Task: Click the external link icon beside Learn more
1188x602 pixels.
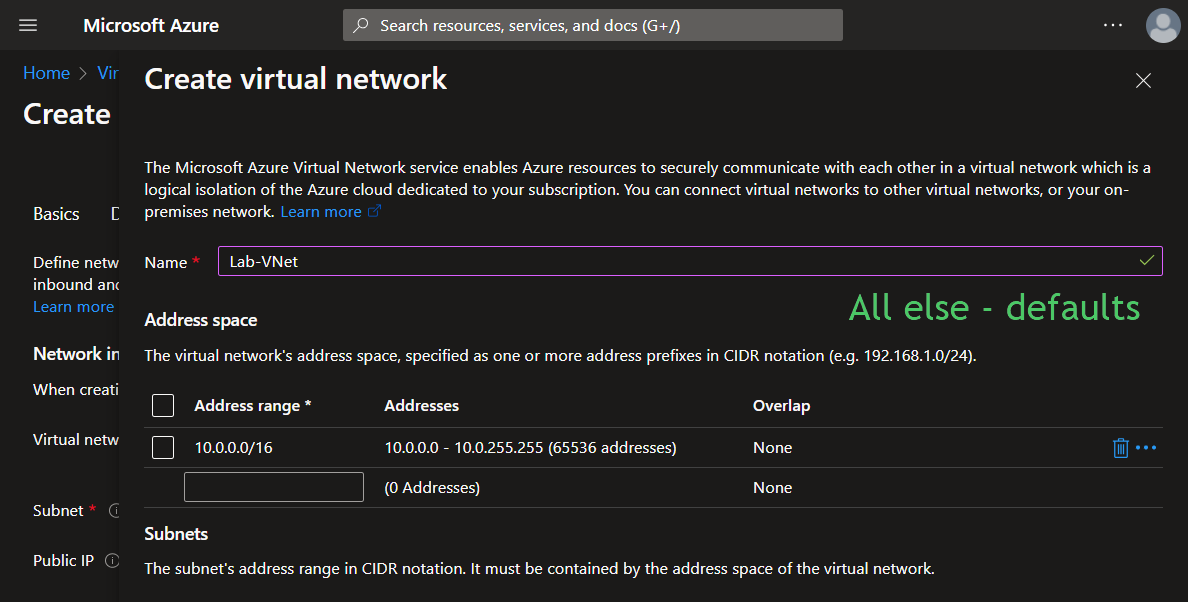Action: (374, 212)
